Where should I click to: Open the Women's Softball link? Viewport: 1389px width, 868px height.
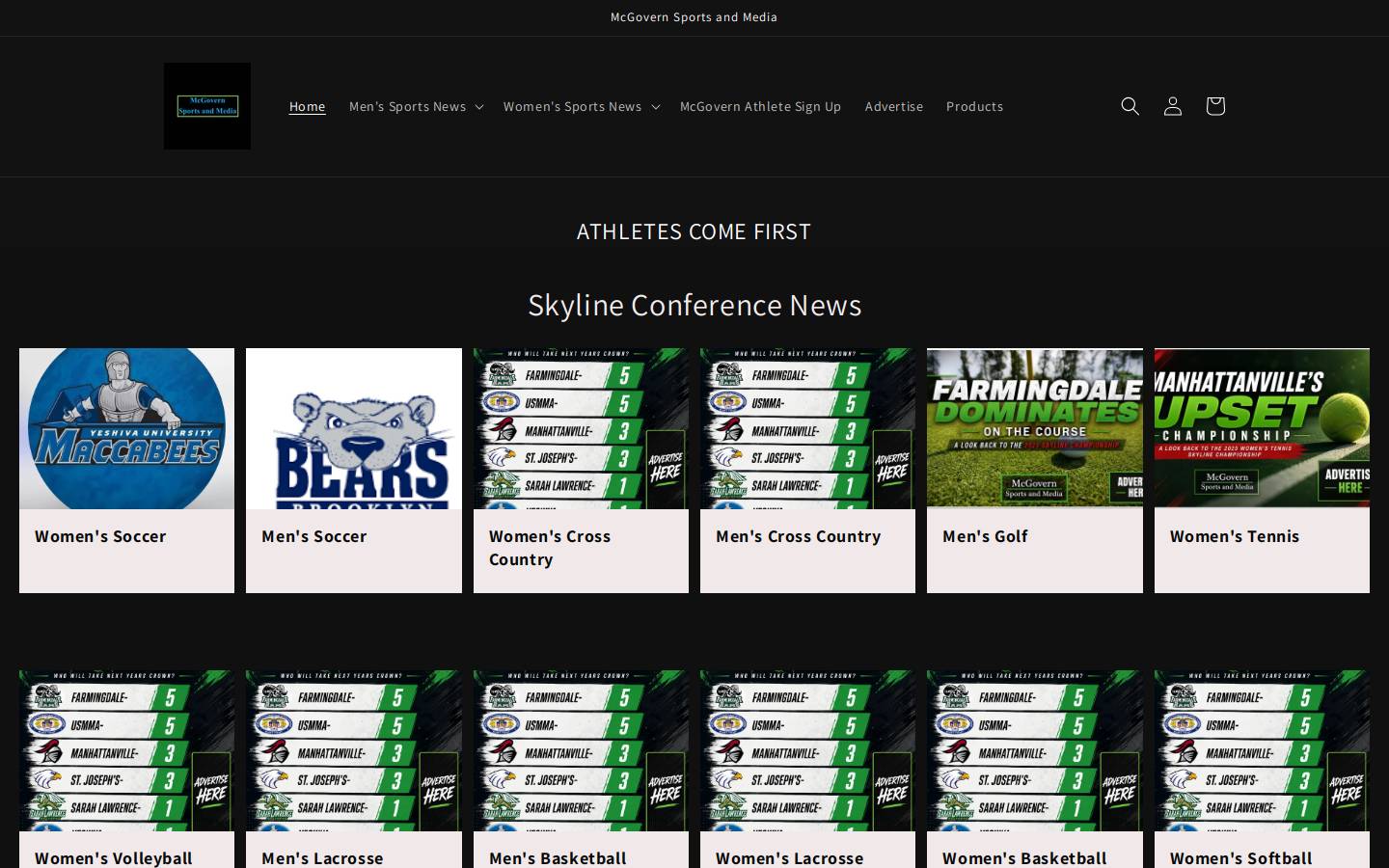coord(1241,858)
